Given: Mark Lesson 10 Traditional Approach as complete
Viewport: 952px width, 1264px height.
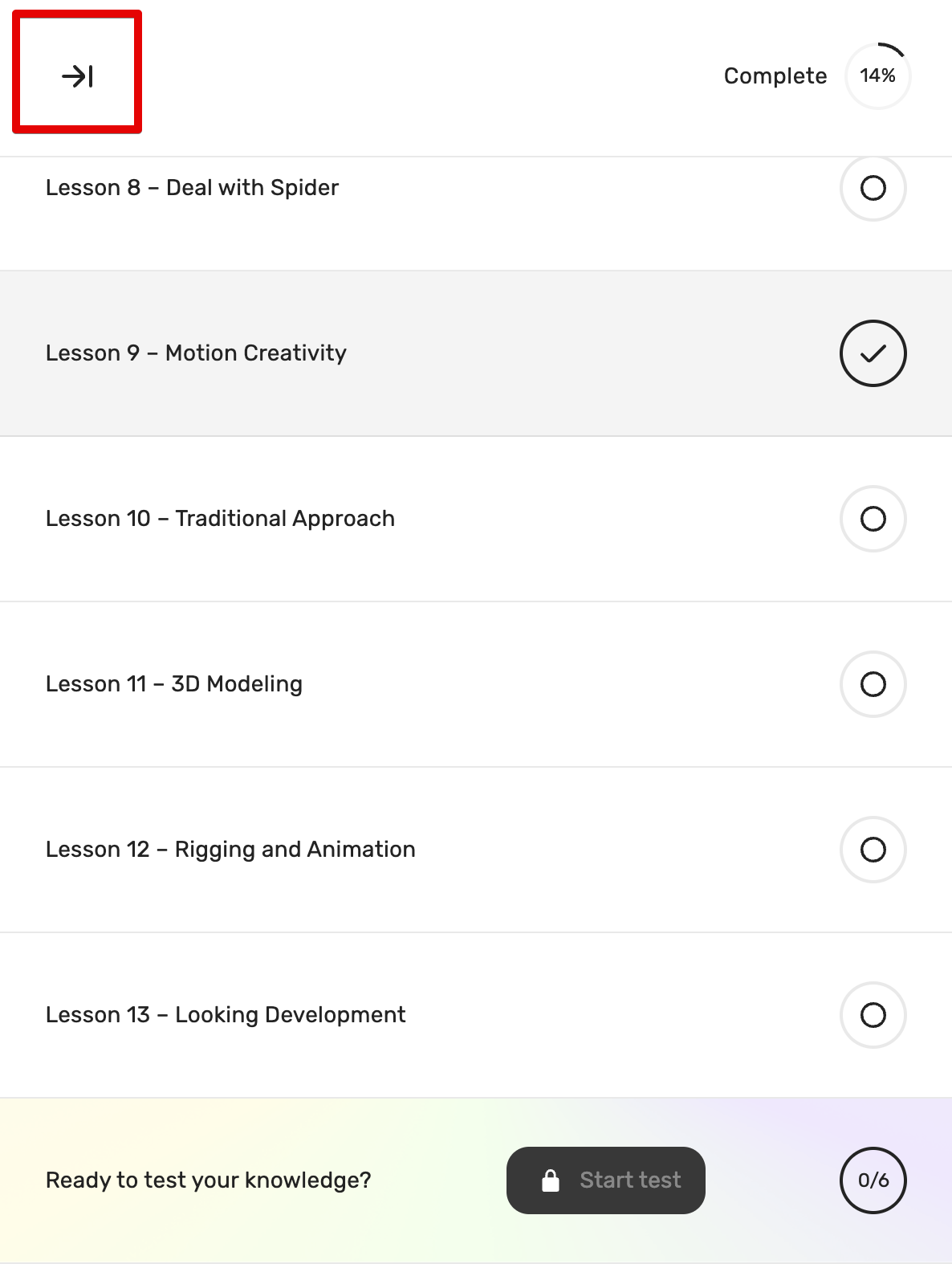Looking at the screenshot, I should [873, 519].
